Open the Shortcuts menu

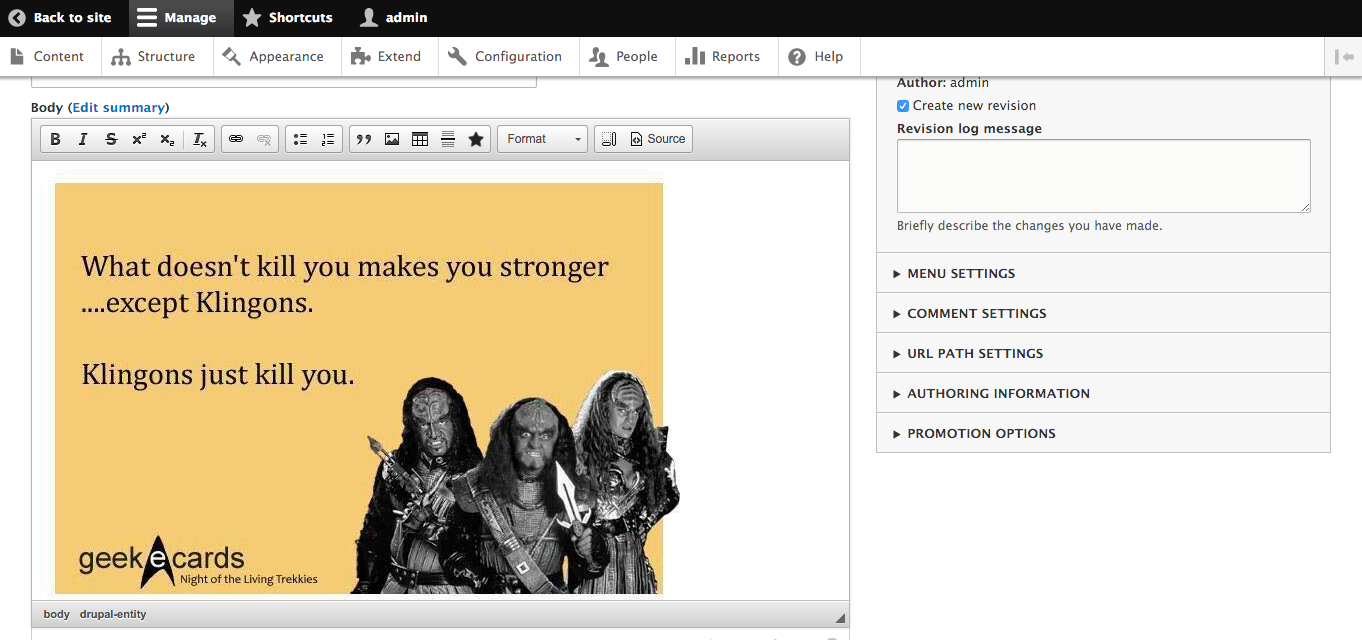(x=288, y=17)
